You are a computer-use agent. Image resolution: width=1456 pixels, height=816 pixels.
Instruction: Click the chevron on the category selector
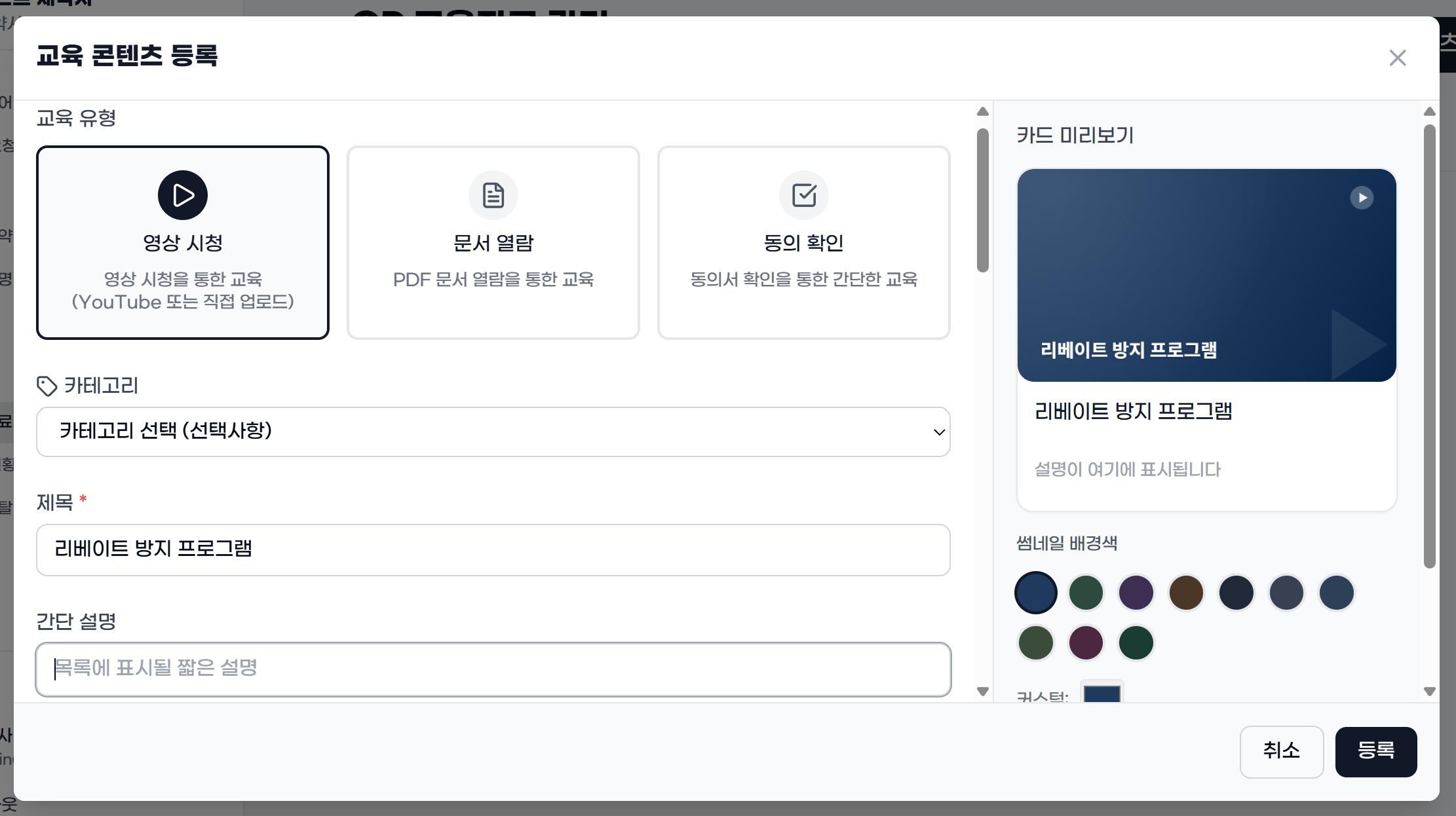[x=938, y=432]
